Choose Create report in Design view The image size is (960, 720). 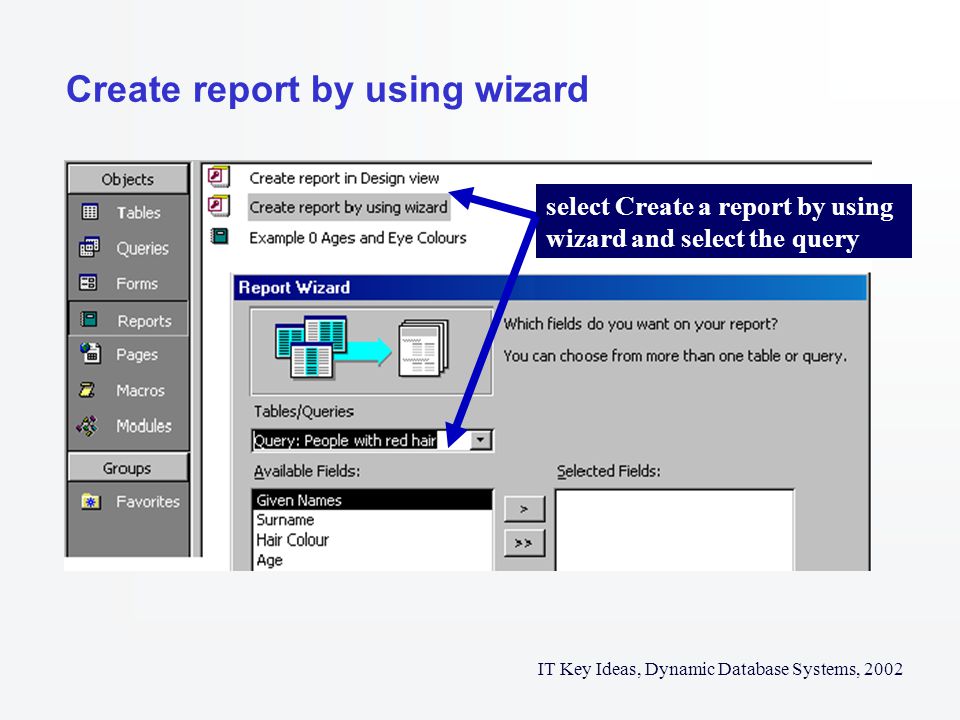coord(344,178)
